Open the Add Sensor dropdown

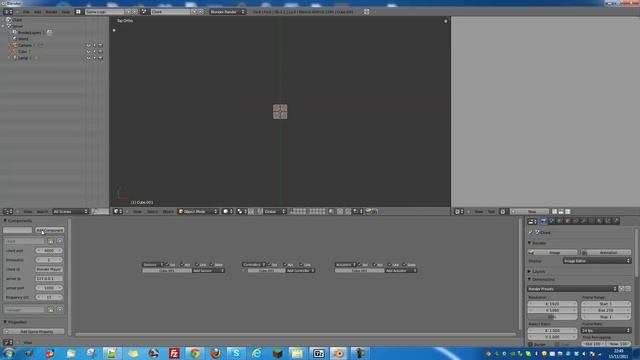[x=208, y=271]
